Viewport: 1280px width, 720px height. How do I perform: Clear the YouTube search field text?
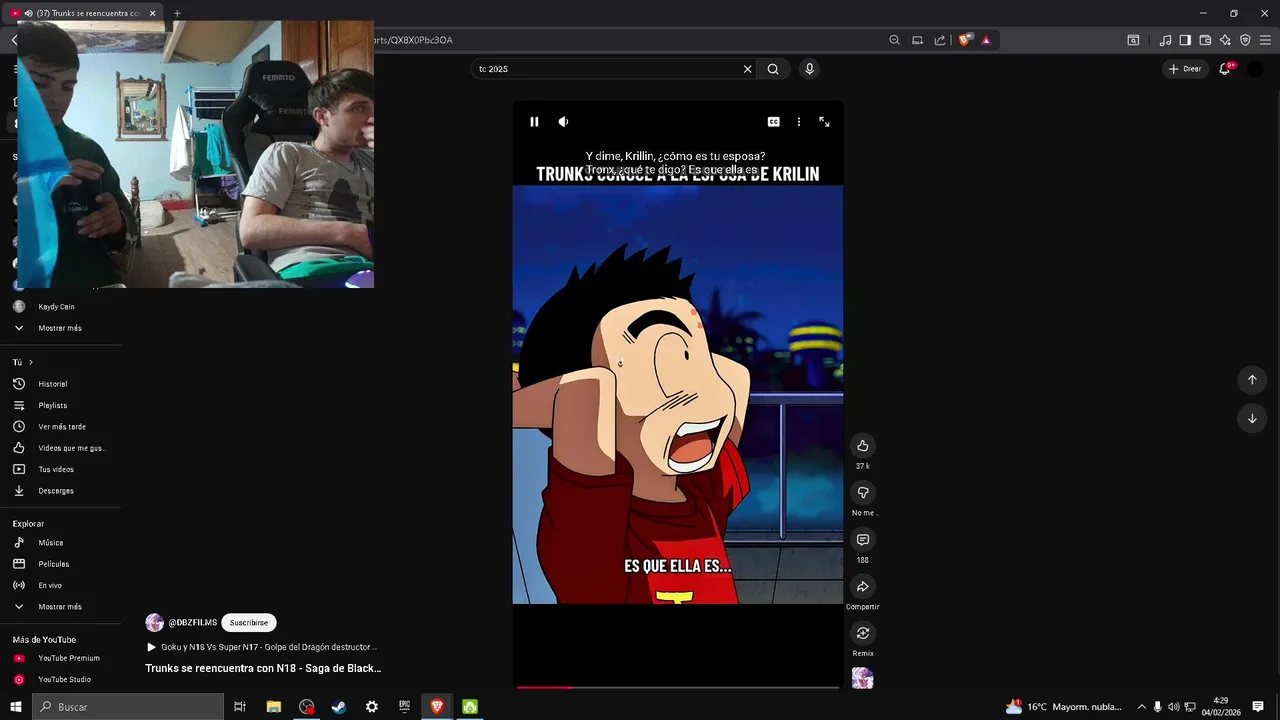[747, 69]
